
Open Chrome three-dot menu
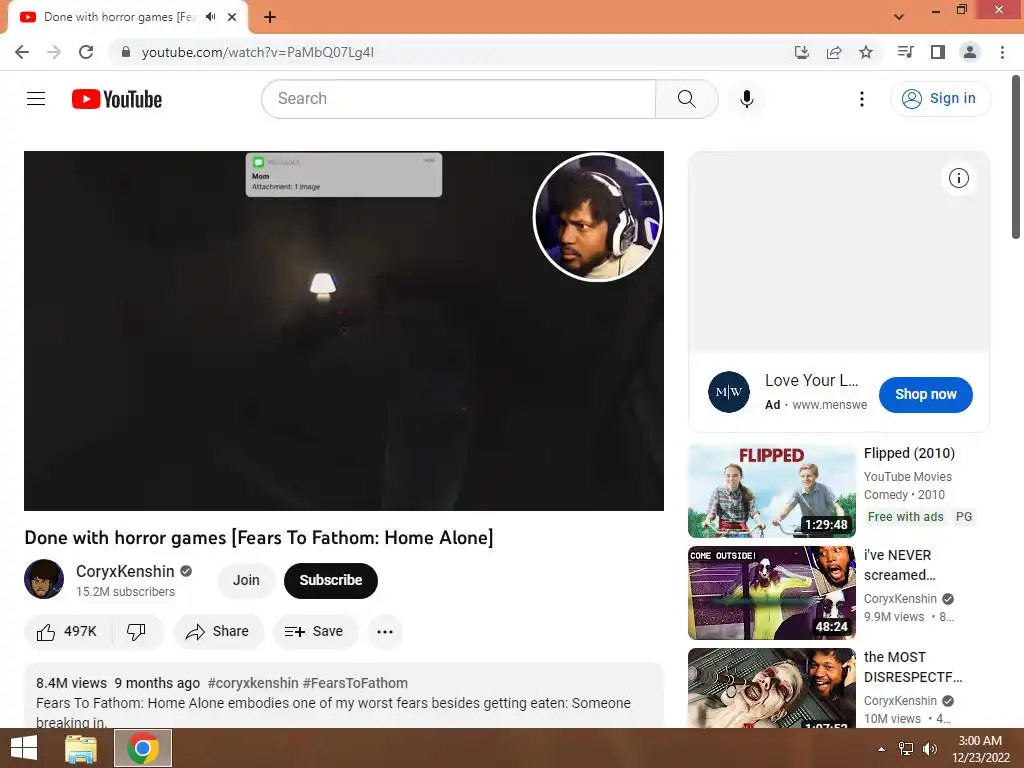(x=1002, y=52)
